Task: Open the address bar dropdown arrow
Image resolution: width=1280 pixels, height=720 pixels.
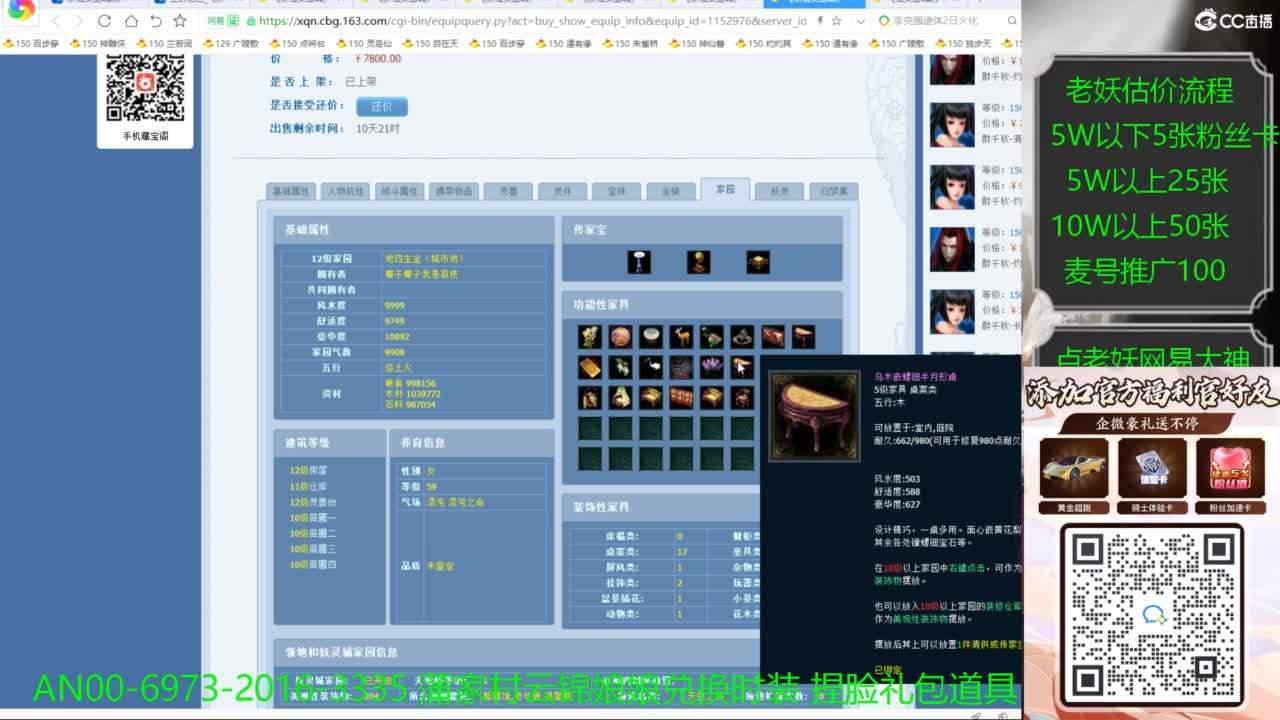Action: pyautogui.click(x=860, y=21)
